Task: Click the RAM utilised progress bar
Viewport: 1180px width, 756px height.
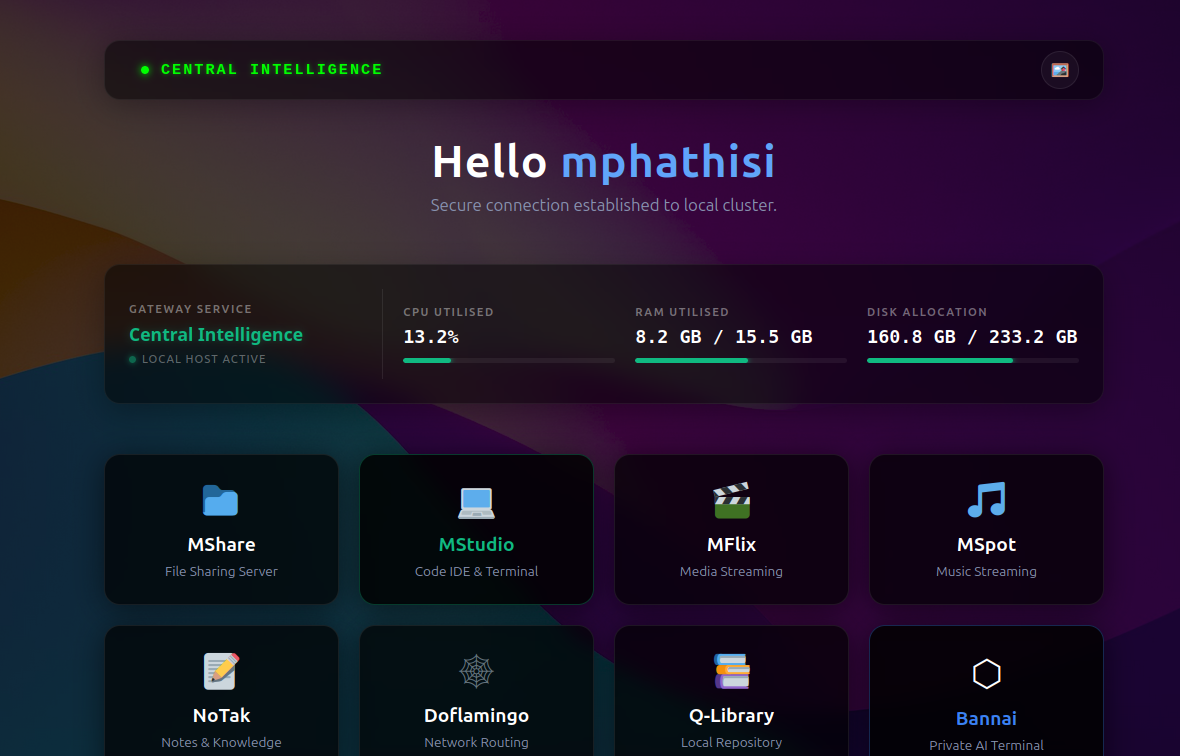Action: [x=741, y=360]
